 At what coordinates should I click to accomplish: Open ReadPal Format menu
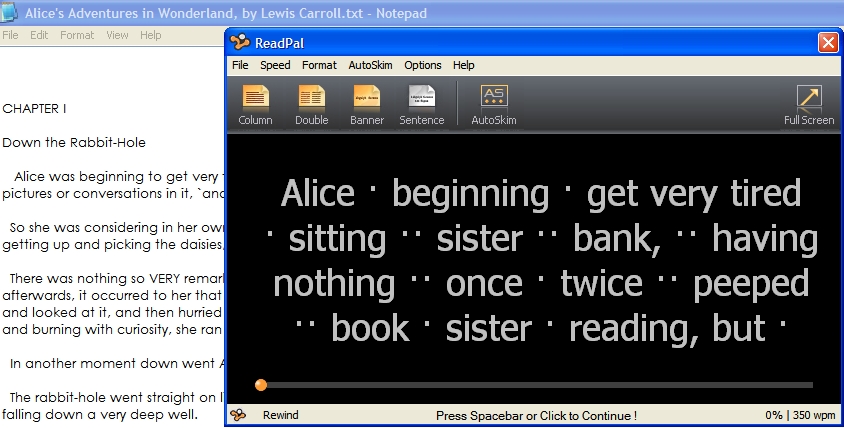click(319, 65)
